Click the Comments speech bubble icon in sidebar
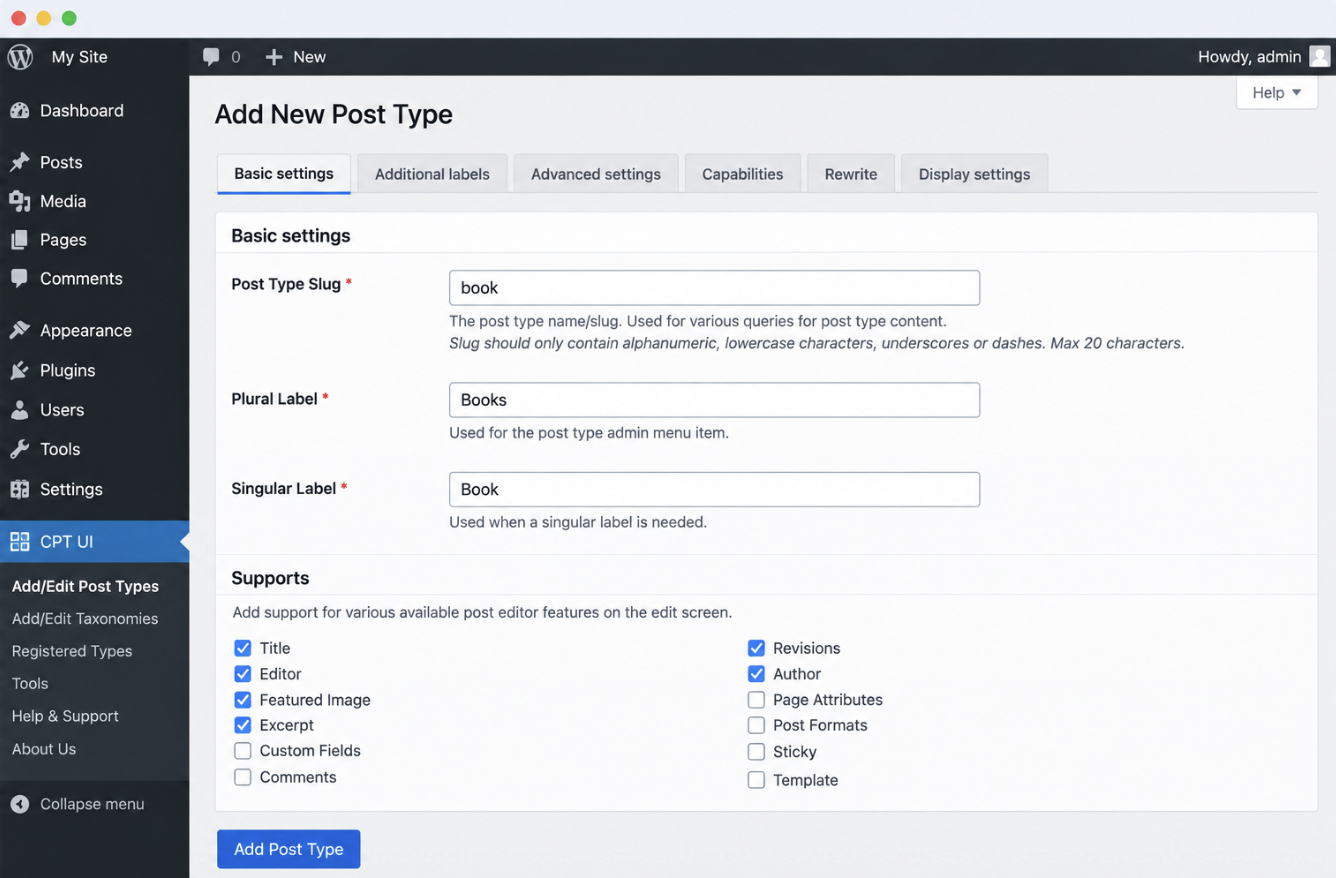Image resolution: width=1336 pixels, height=878 pixels. (20, 279)
